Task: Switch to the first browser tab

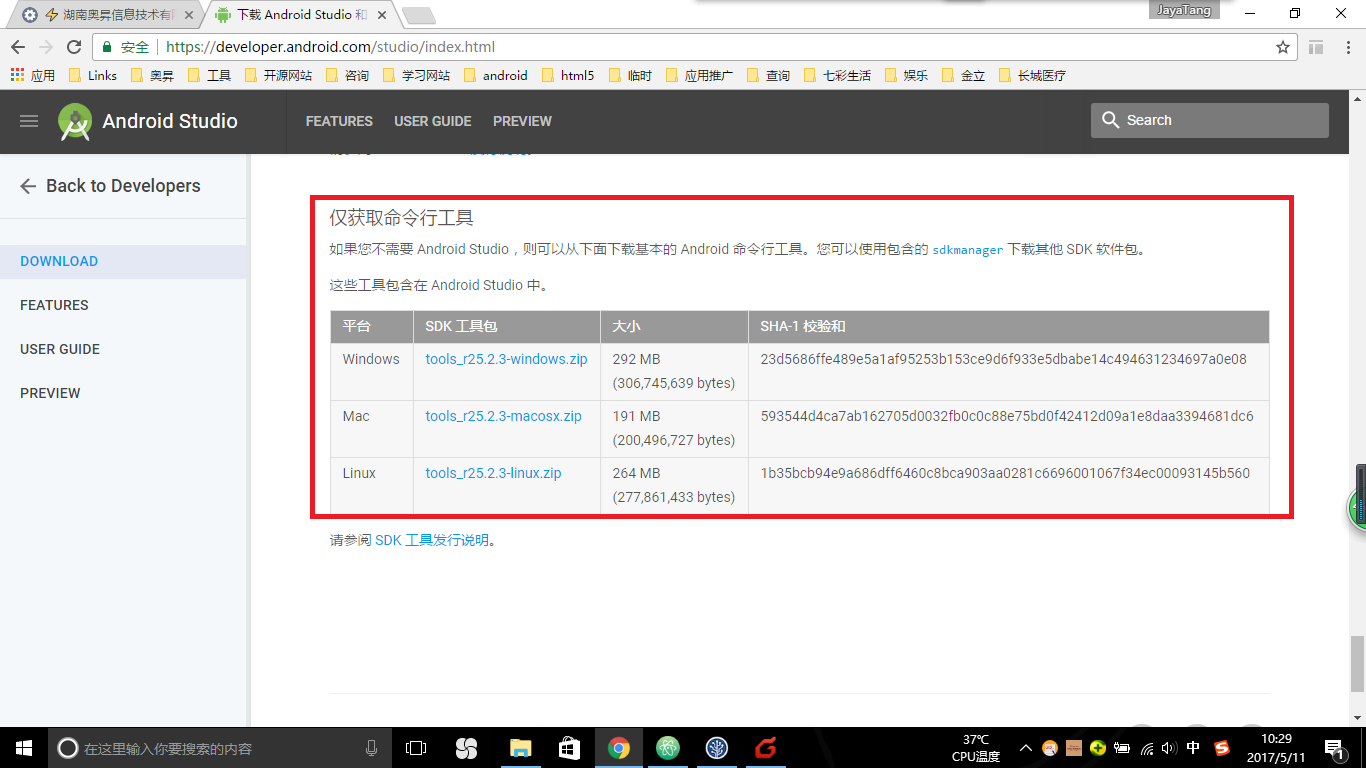Action: tap(107, 15)
